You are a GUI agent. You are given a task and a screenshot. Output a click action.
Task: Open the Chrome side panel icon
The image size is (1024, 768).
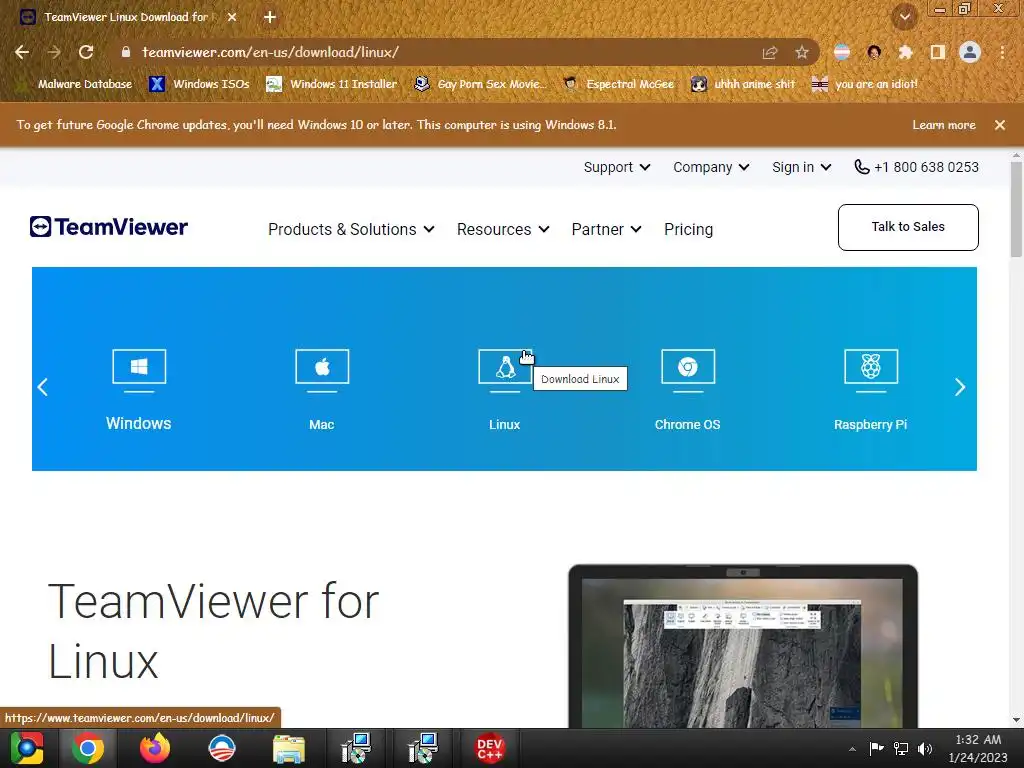938,52
